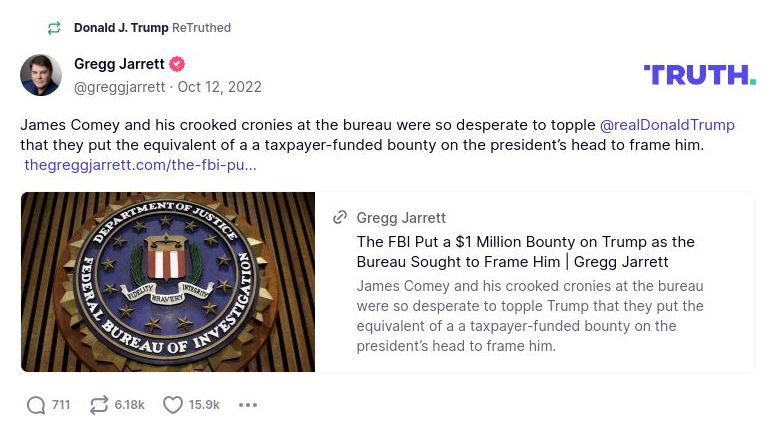Like the post with the heart icon

(173, 405)
